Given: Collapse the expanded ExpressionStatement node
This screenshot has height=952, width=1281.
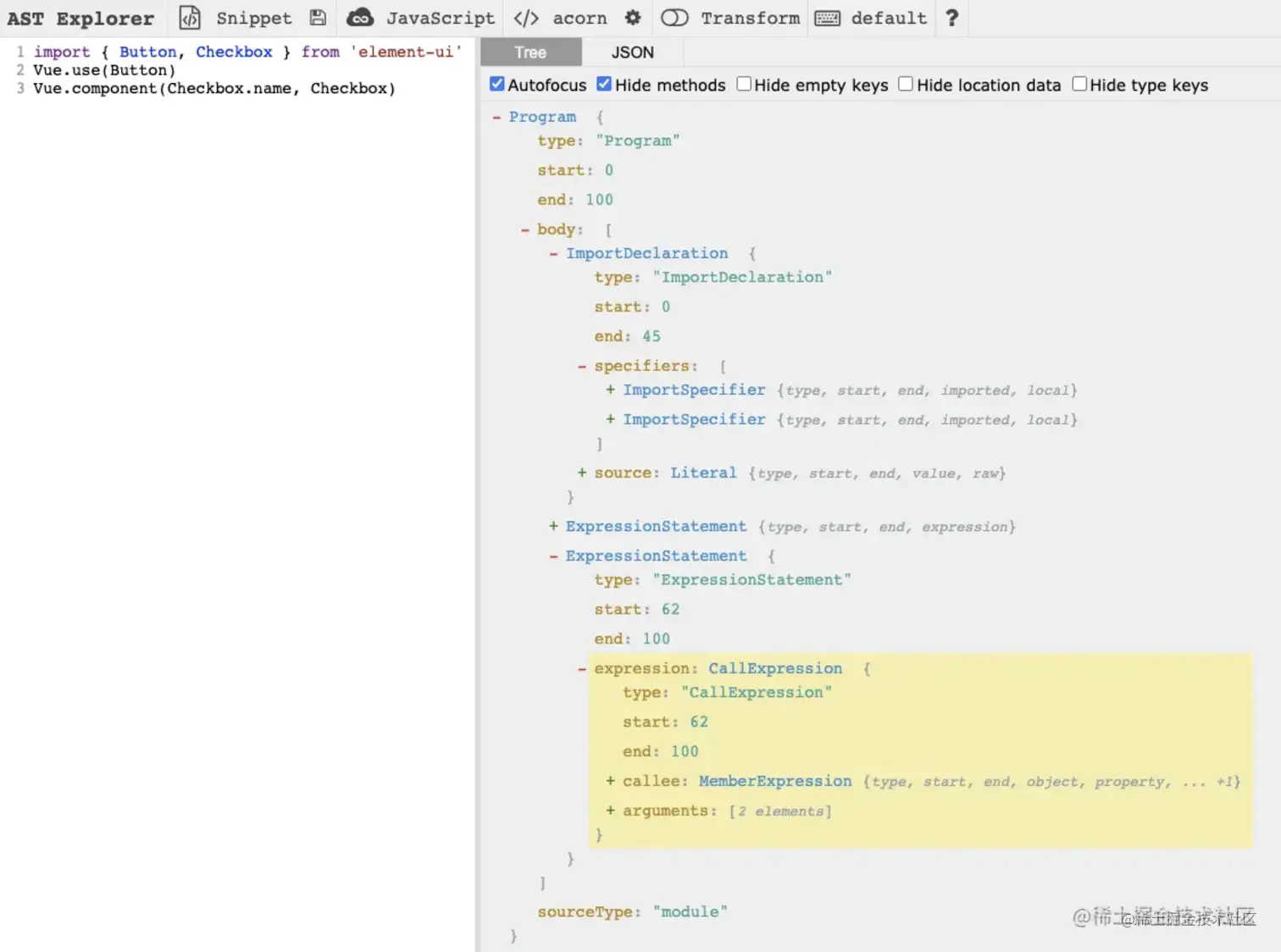Looking at the screenshot, I should (x=553, y=556).
